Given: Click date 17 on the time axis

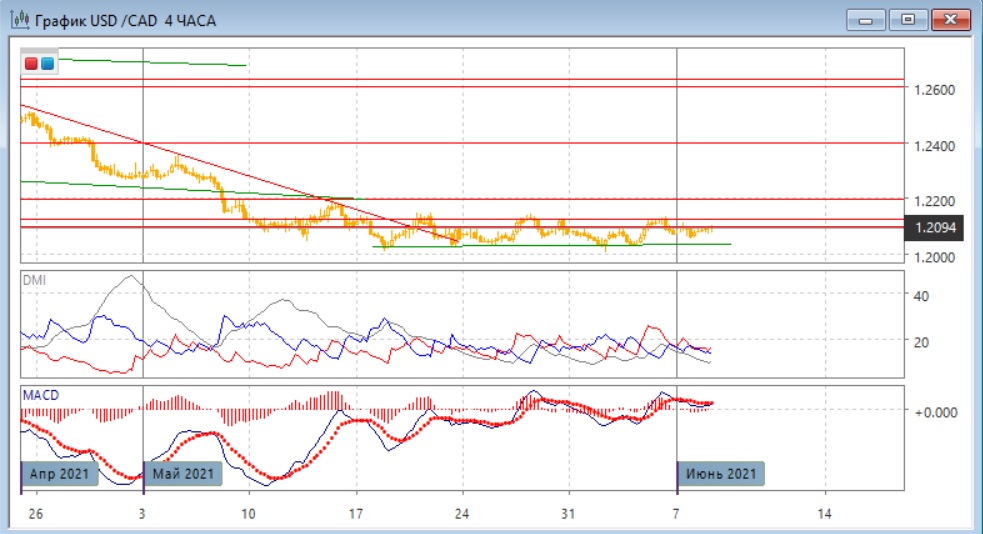Looking at the screenshot, I should tap(356, 514).
